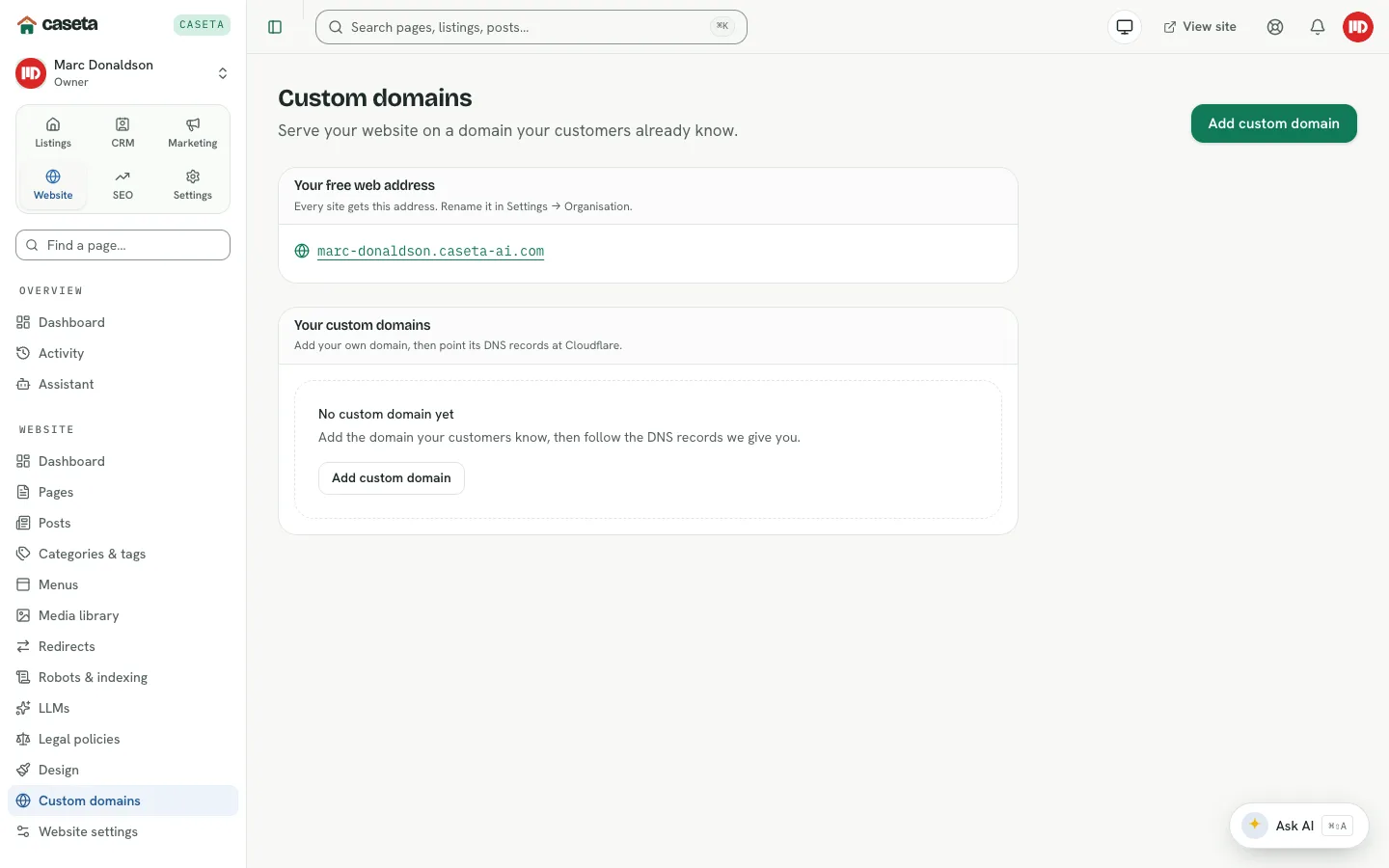Viewport: 1389px width, 868px height.
Task: Focus the top search bar
Action: pos(531,27)
